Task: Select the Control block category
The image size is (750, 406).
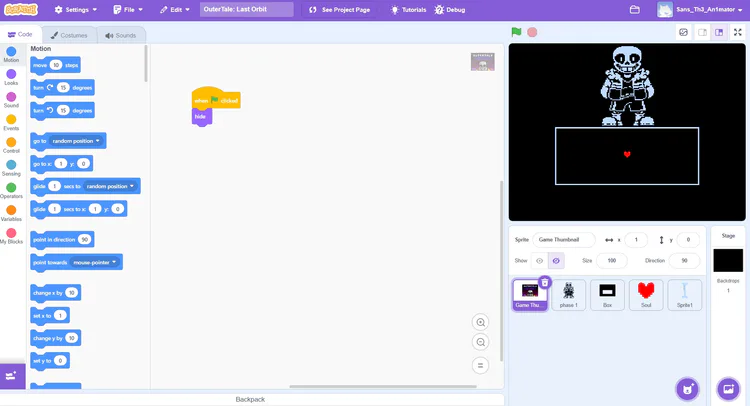Action: point(11,145)
